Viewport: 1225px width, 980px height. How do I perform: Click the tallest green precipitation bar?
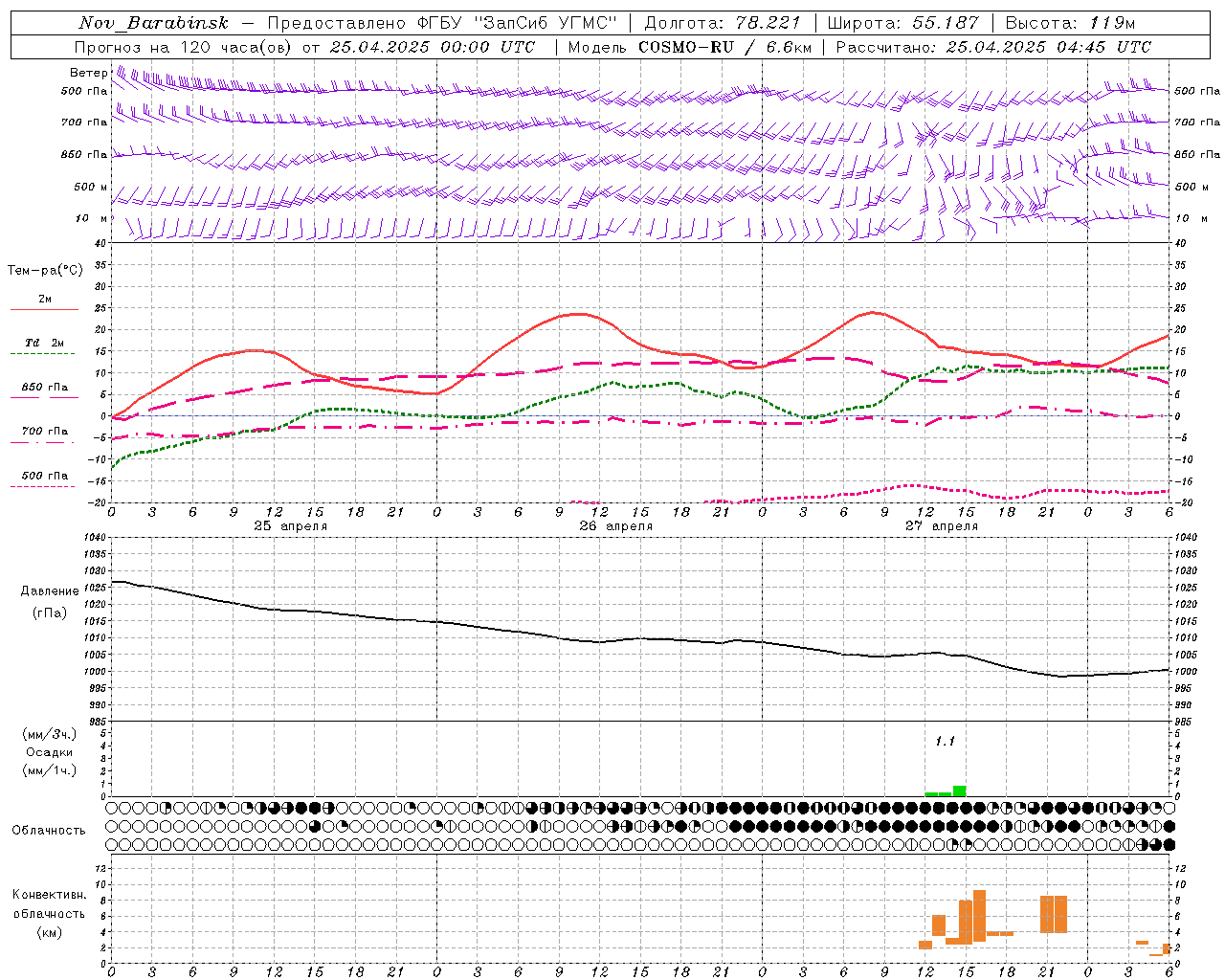pos(959,791)
